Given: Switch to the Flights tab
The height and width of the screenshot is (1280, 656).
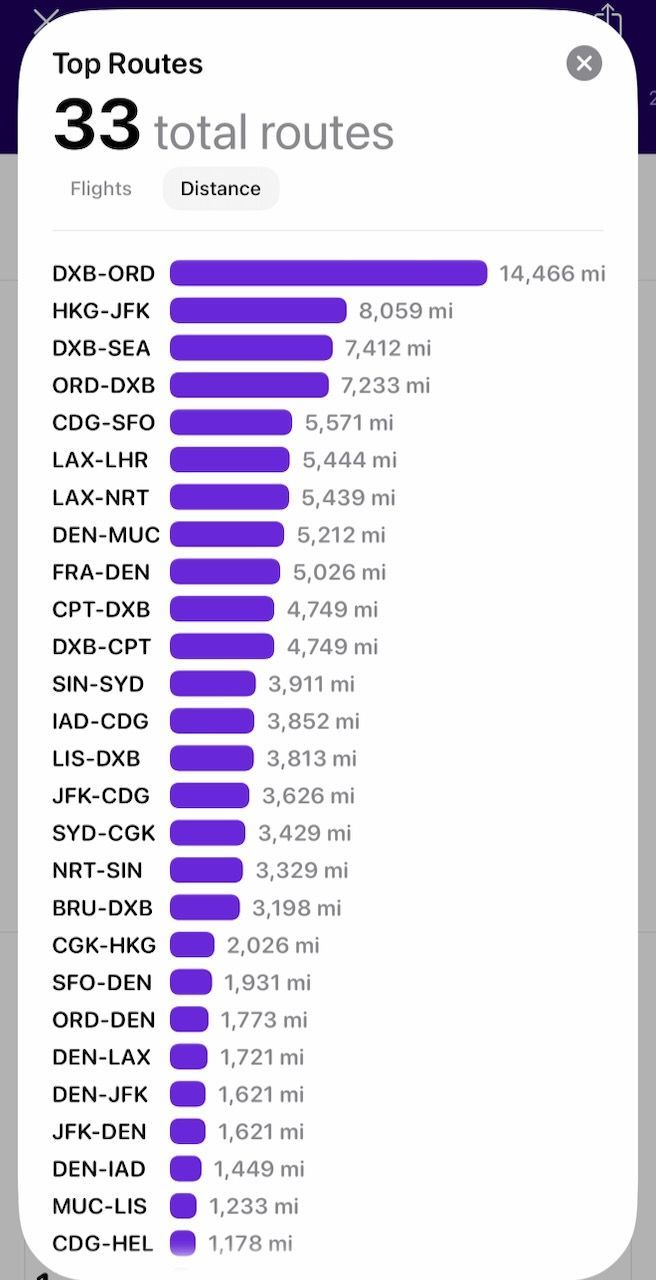Looking at the screenshot, I should pyautogui.click(x=101, y=189).
